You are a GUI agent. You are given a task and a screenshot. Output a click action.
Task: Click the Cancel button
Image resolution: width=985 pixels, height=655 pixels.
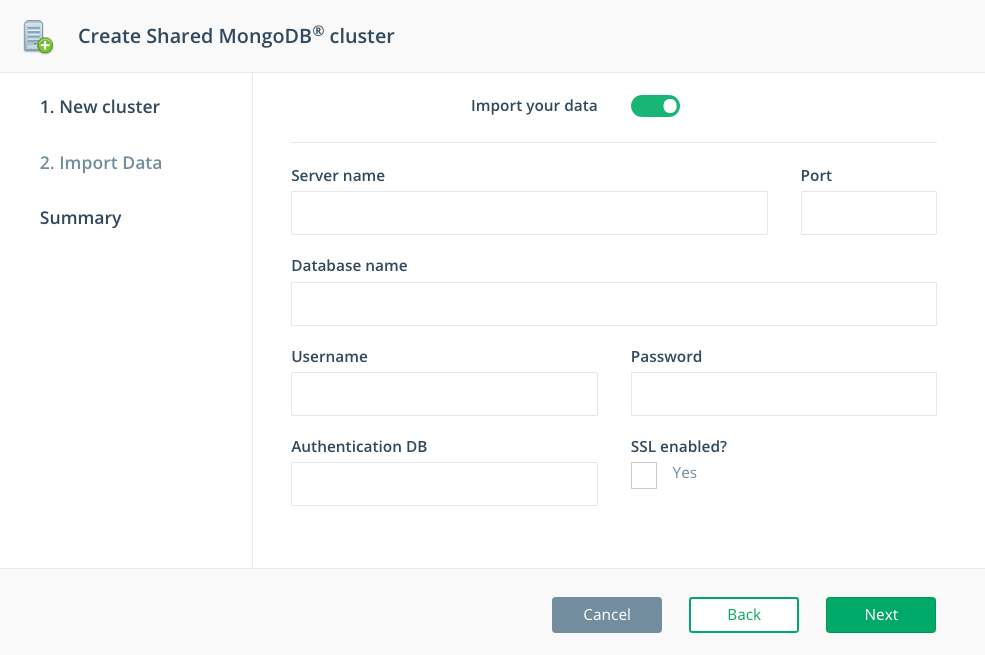click(x=607, y=615)
